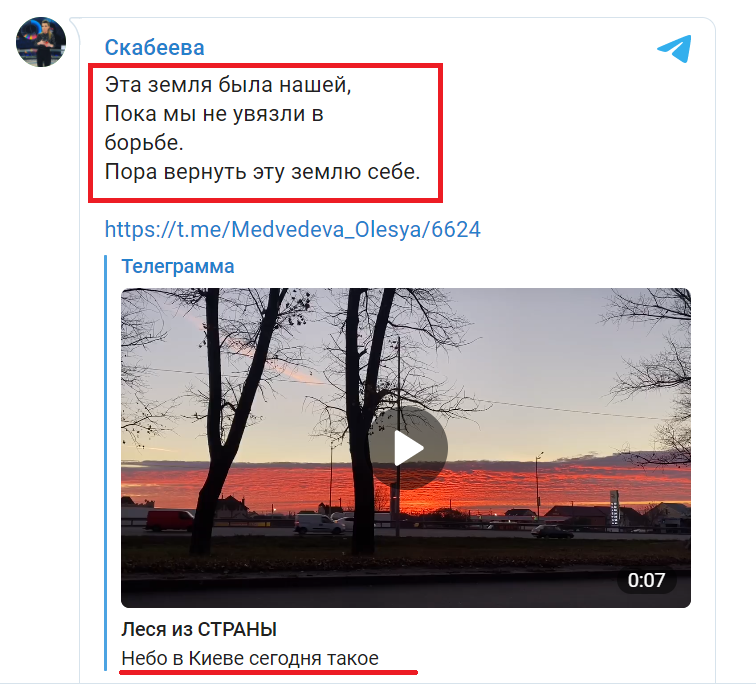Click the lit gas station sign in the video

[614, 508]
